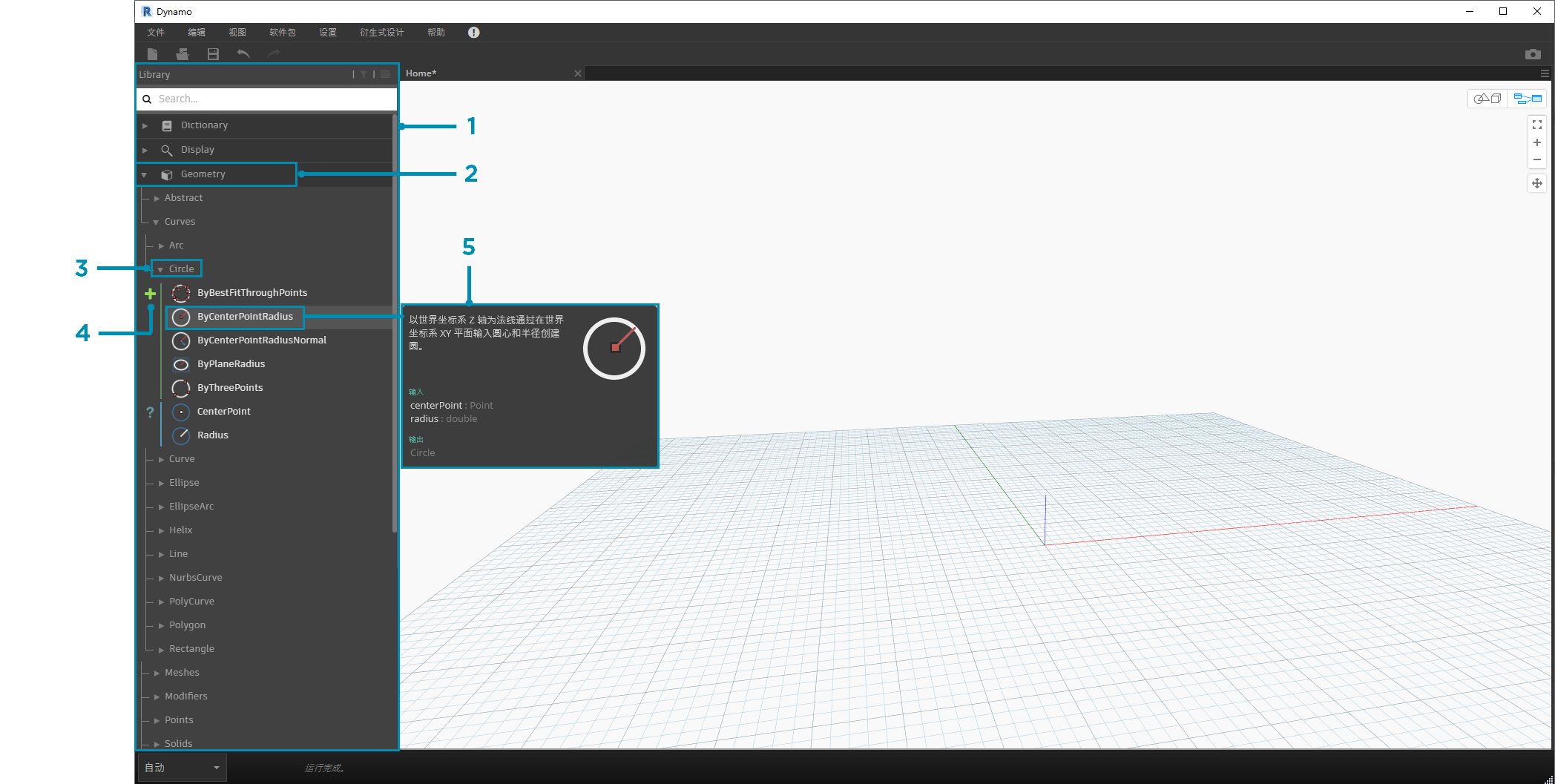Click the pan mode icon
Image resolution: width=1555 pixels, height=784 pixels.
1537,183
